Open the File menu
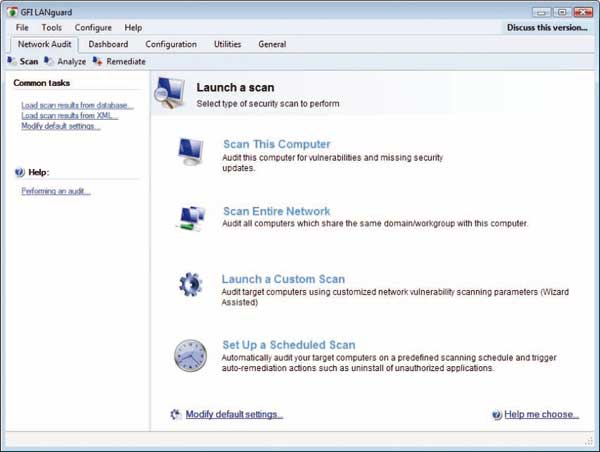This screenshot has width=600, height=452. tap(22, 27)
